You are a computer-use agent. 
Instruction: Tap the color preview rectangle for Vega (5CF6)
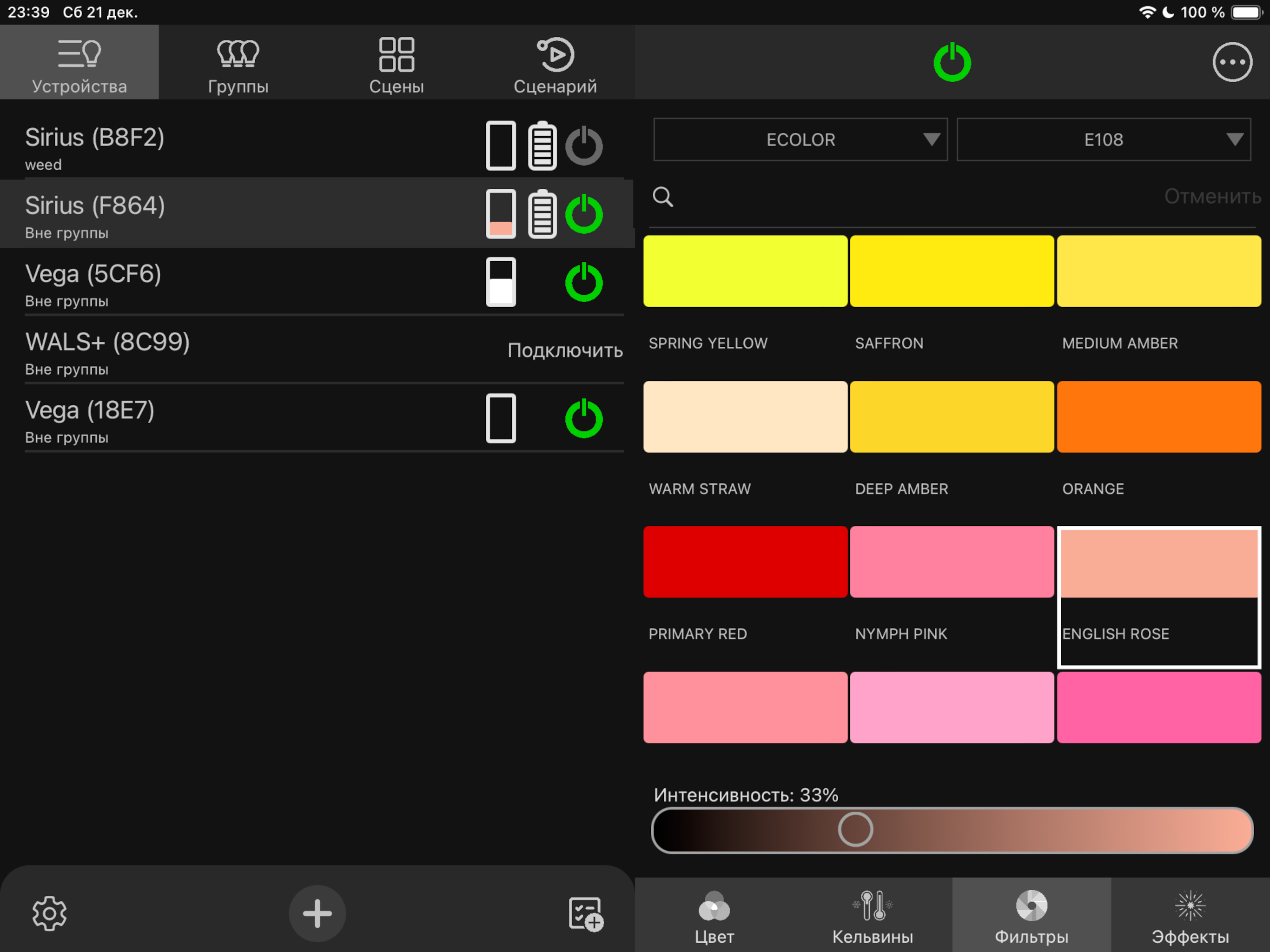(x=501, y=282)
